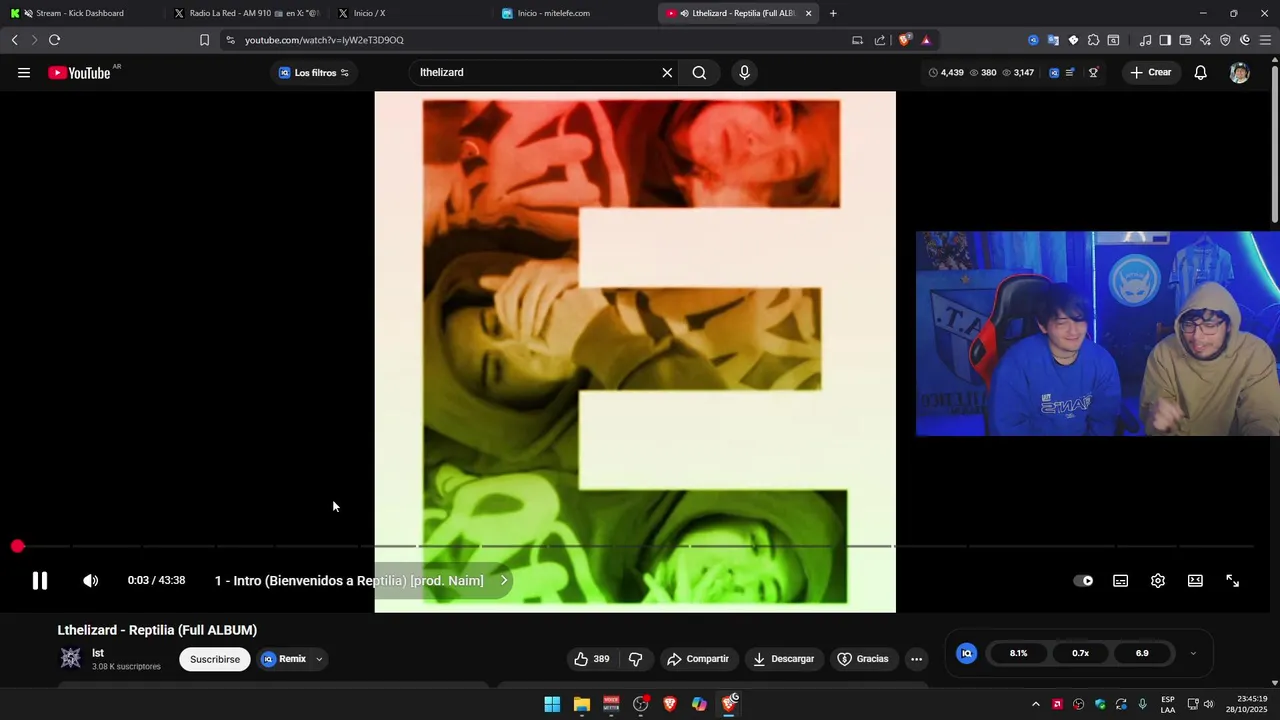Mute the video volume

(90, 581)
